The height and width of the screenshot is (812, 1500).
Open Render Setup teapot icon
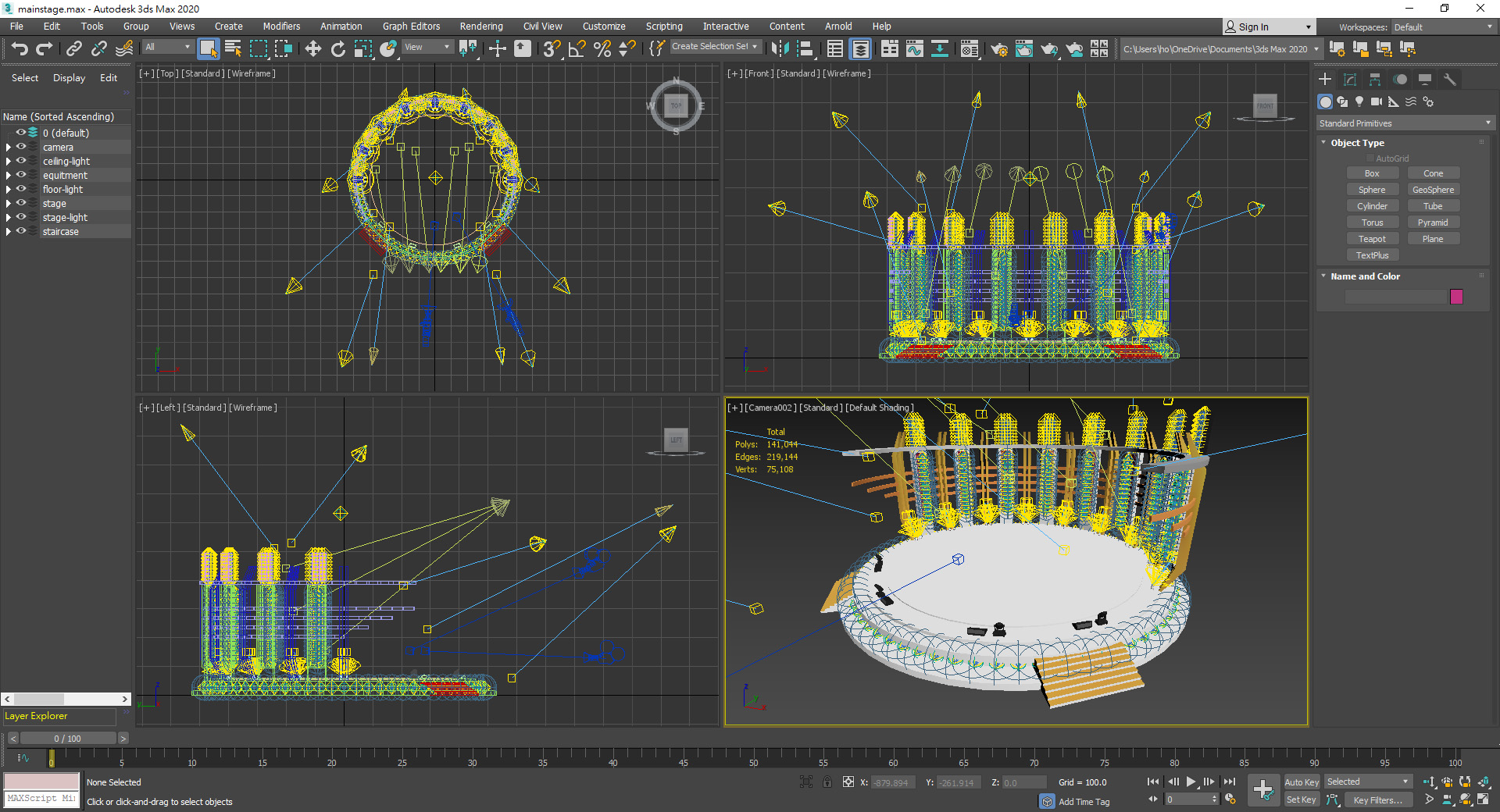click(x=998, y=49)
